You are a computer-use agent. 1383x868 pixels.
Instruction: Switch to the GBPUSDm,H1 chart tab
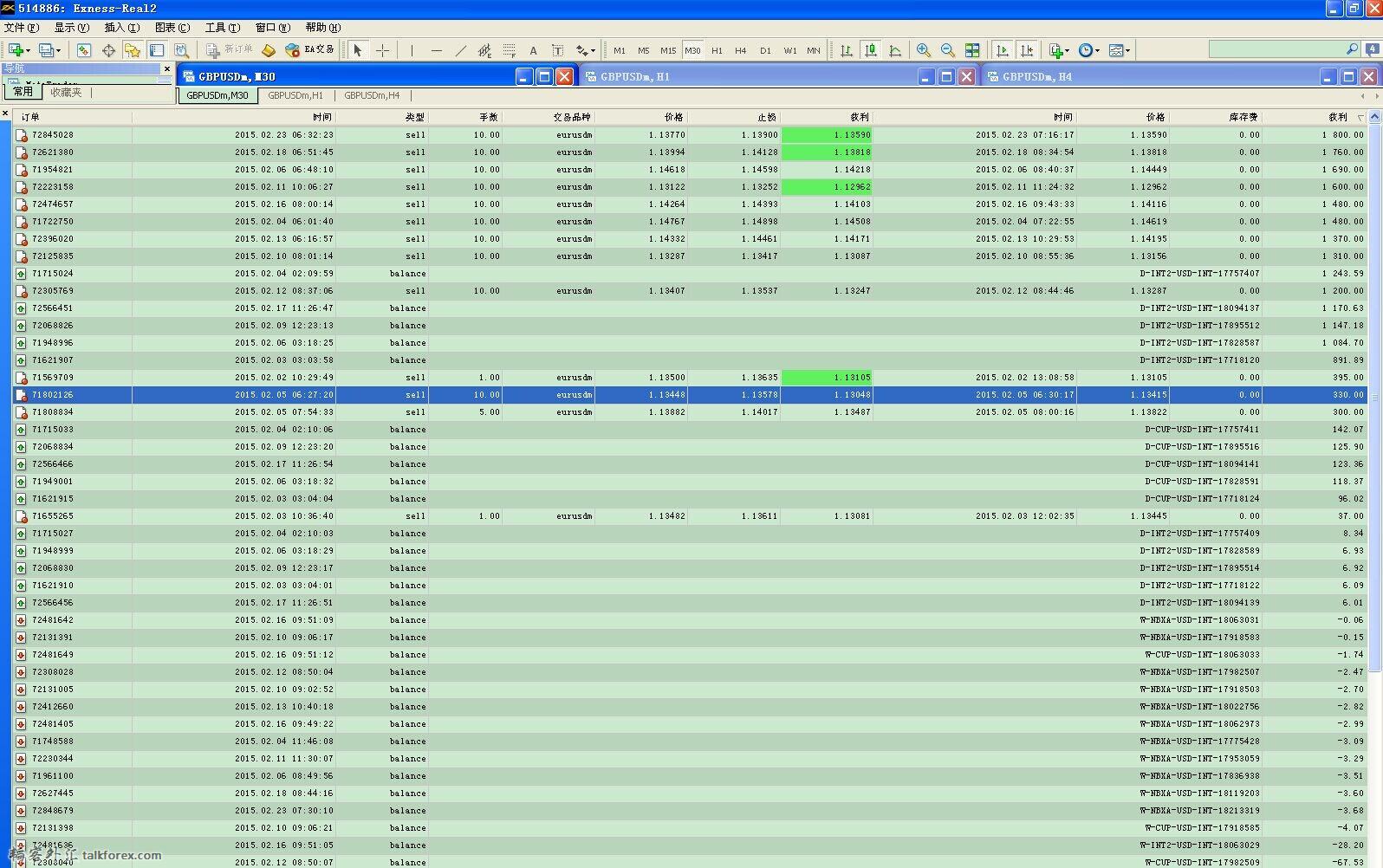point(295,95)
